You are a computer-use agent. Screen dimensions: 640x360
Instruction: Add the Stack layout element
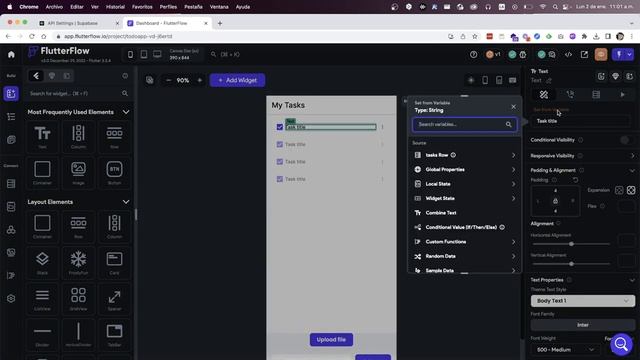(x=42, y=263)
